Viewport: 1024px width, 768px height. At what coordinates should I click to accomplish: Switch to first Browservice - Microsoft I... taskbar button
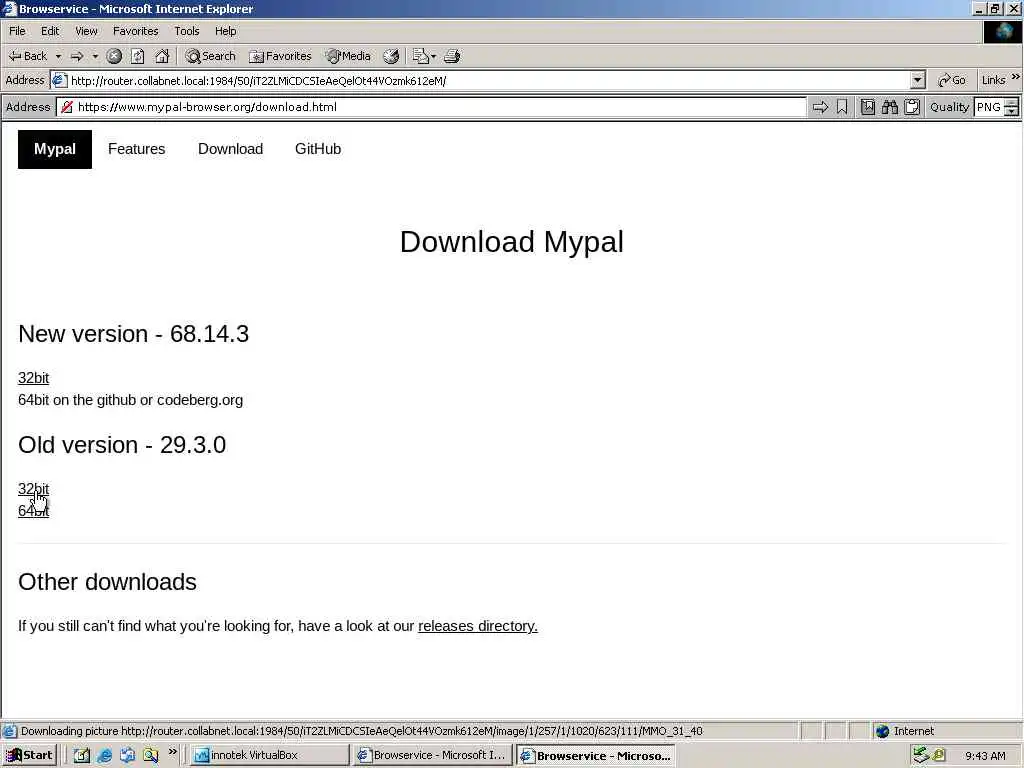[432, 756]
